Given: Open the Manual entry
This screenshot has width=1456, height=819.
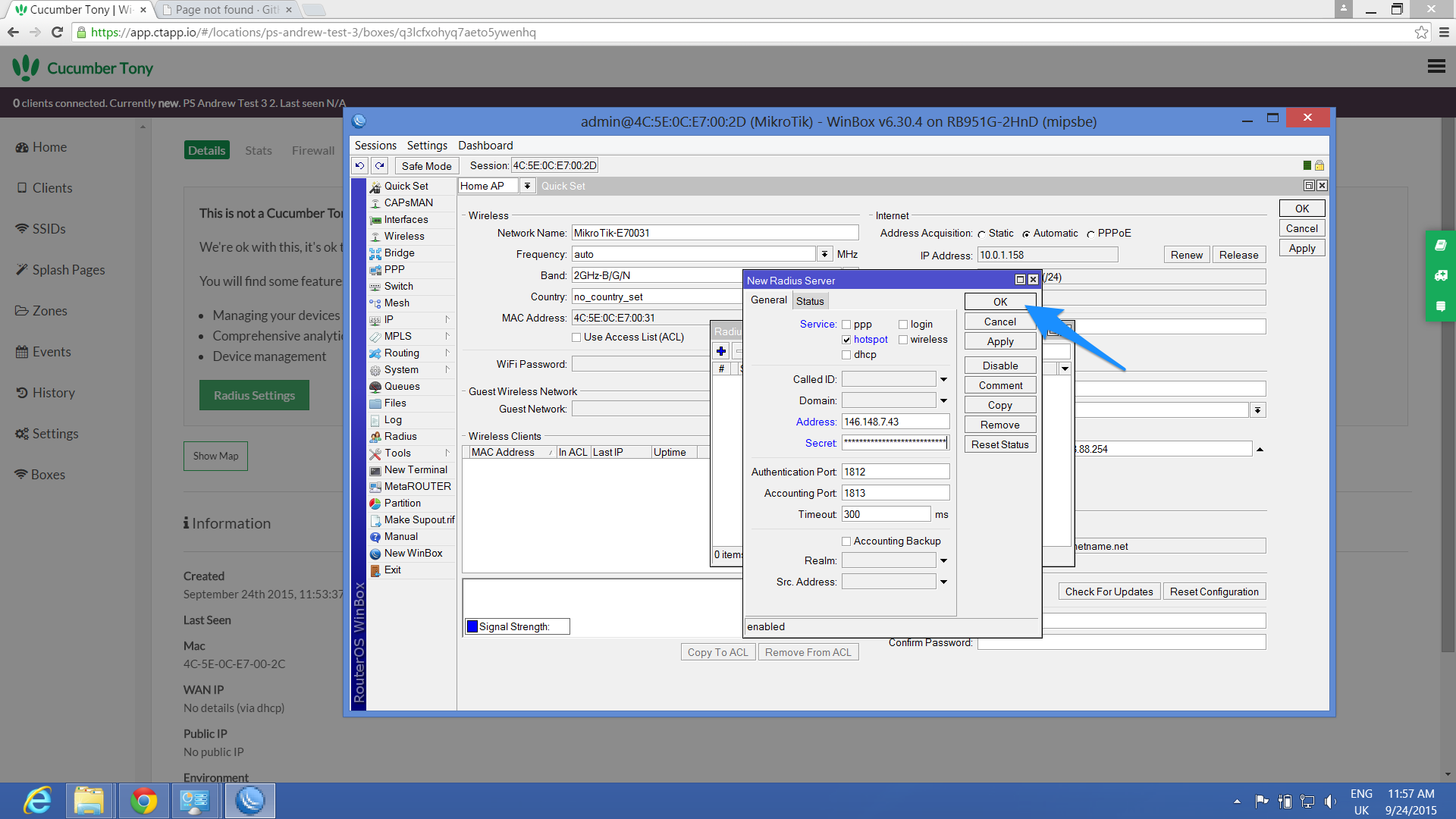Looking at the screenshot, I should coord(400,536).
